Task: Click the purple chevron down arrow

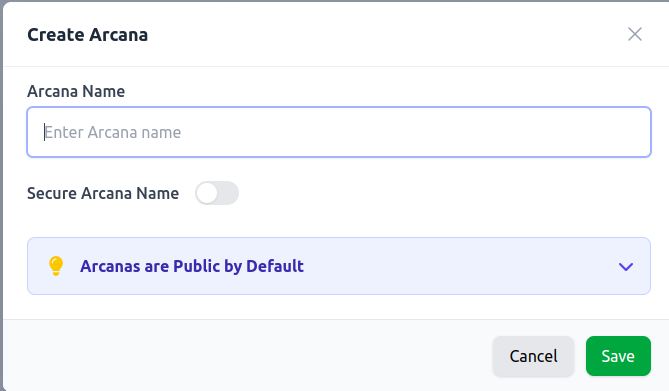Action: (x=626, y=267)
